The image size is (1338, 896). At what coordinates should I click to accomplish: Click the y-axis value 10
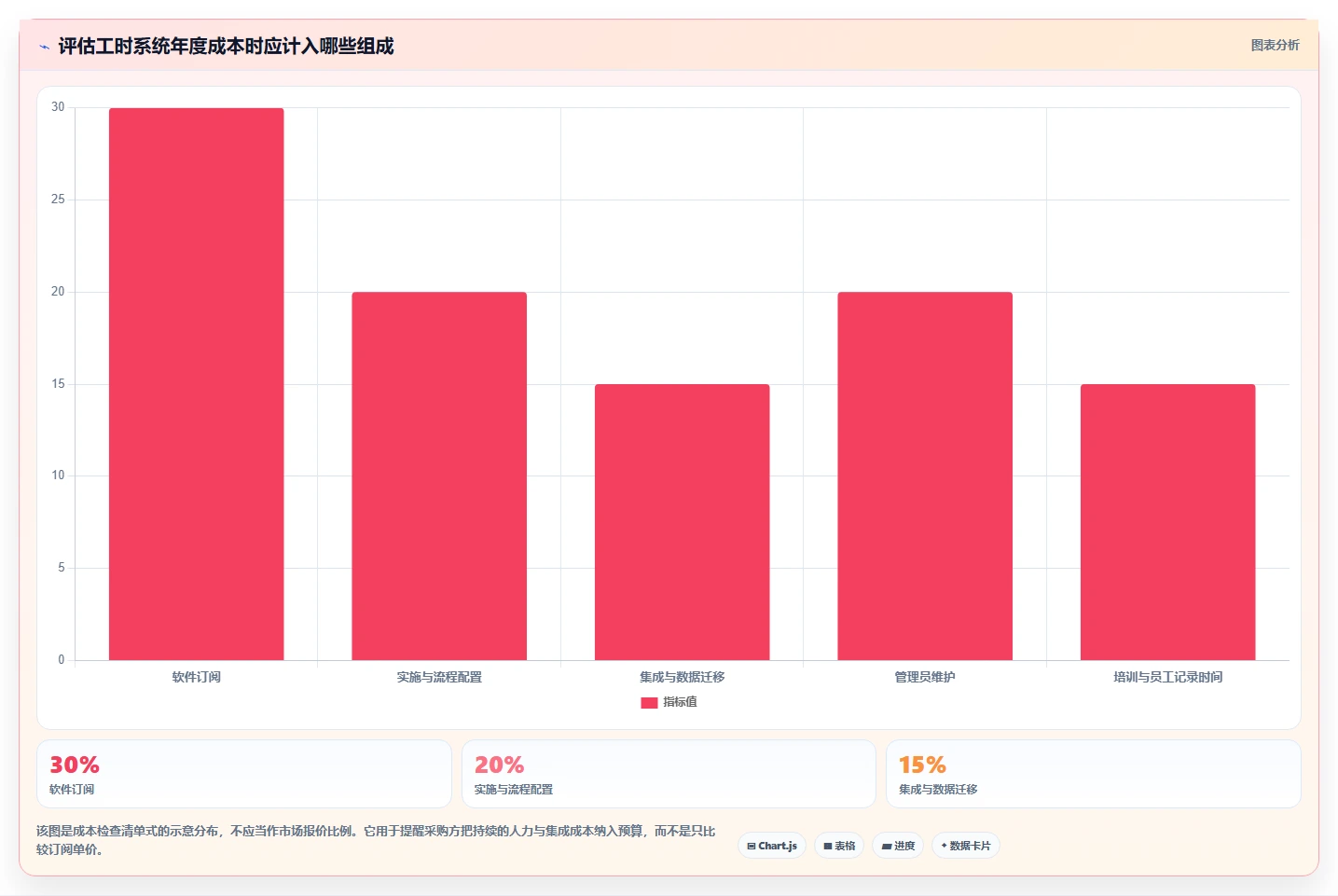(x=58, y=476)
